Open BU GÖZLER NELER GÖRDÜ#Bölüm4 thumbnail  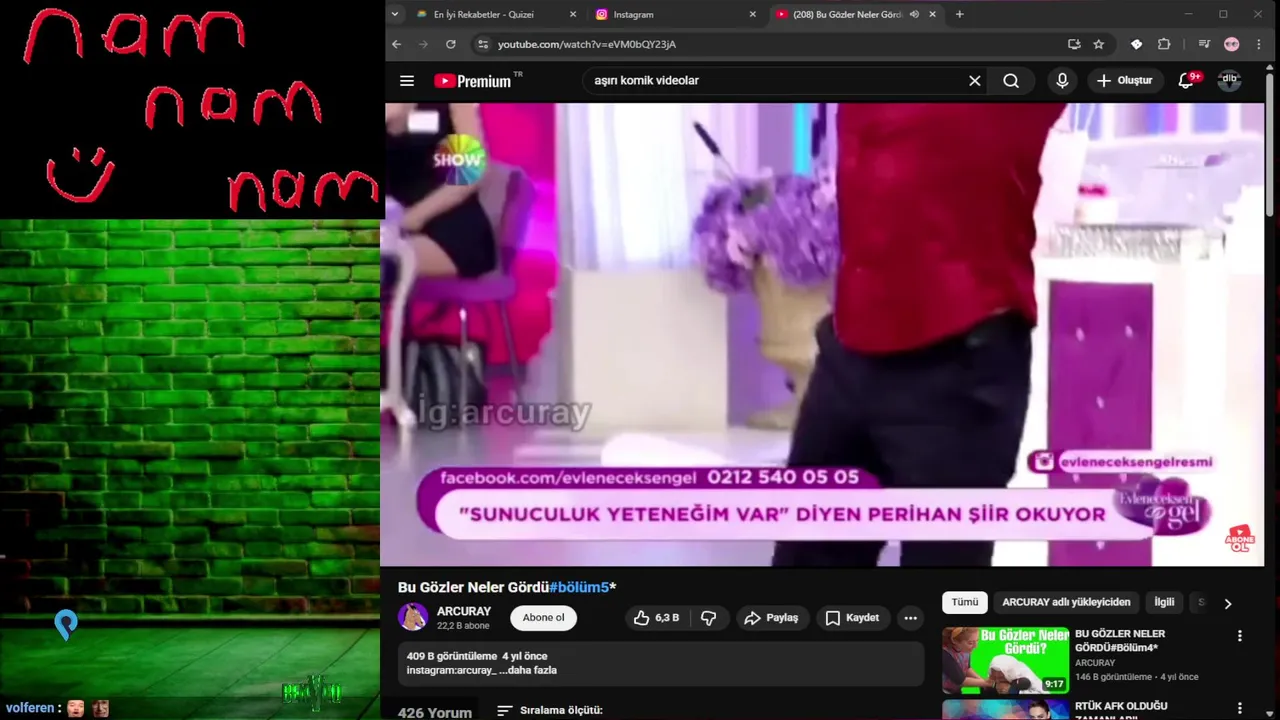(1005, 660)
